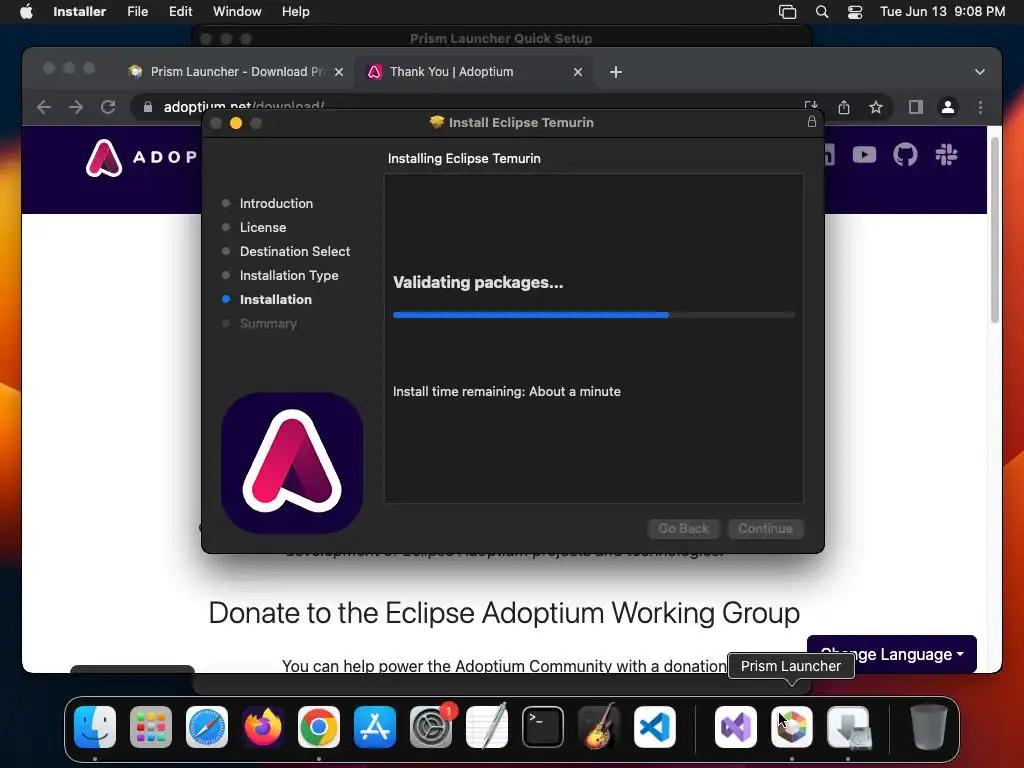Screen dimensions: 1024x768
Task: Click the installation progress bar
Action: tap(594, 315)
